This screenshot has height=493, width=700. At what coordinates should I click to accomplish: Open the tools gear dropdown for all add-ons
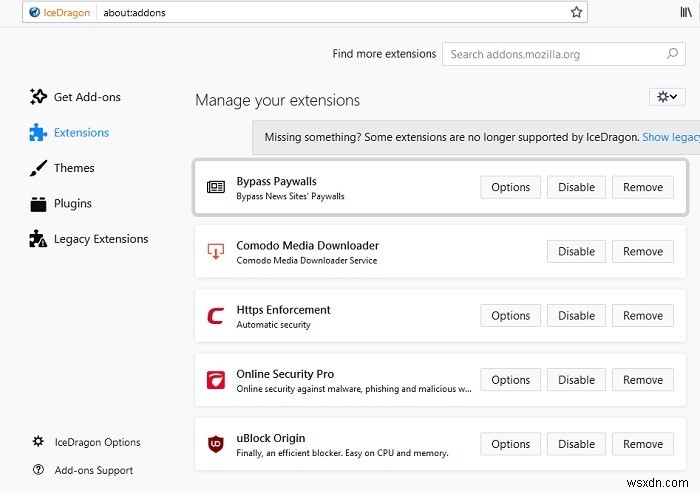(667, 96)
